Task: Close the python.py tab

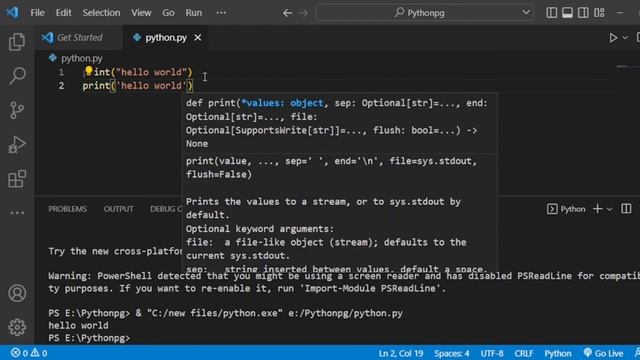Action: click(198, 38)
